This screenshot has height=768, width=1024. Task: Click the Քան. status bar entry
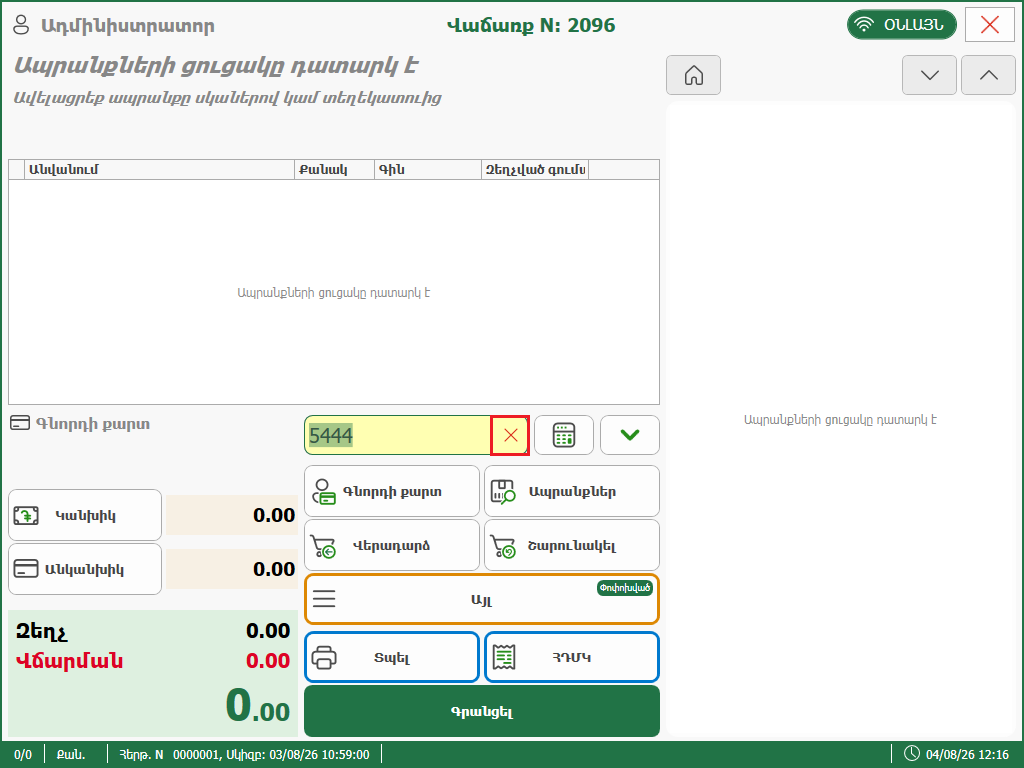(71, 754)
